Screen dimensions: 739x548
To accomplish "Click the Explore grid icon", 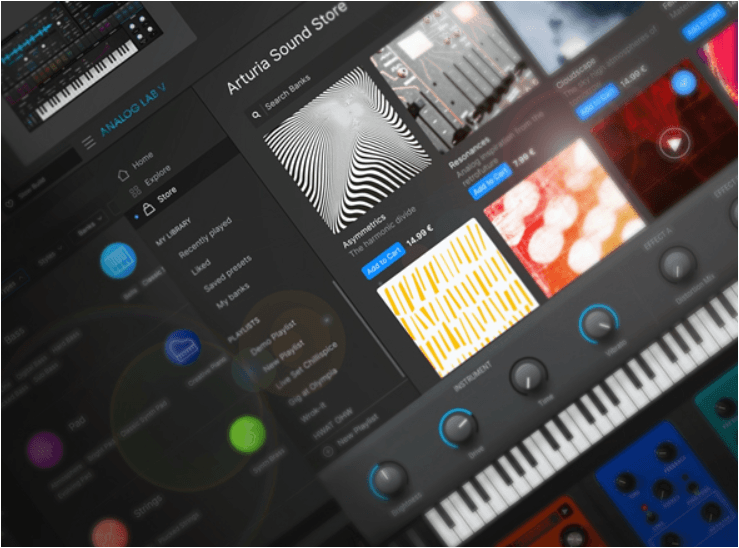I will click(x=136, y=191).
